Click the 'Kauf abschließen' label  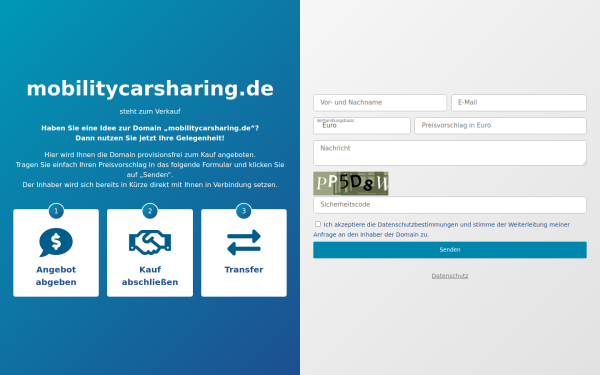150,276
